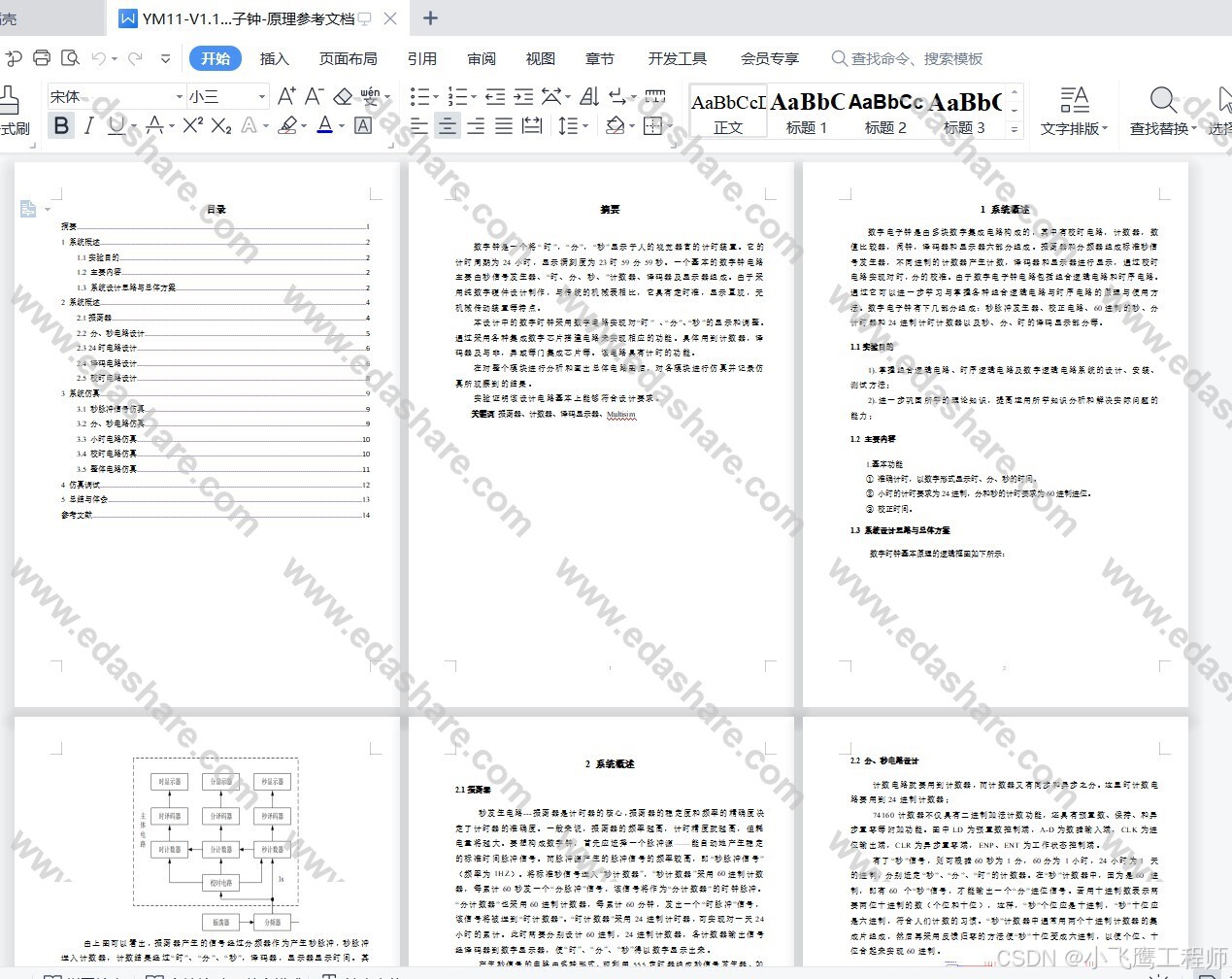The height and width of the screenshot is (979, 1232).
Task: Set left text alignment
Action: [418, 125]
